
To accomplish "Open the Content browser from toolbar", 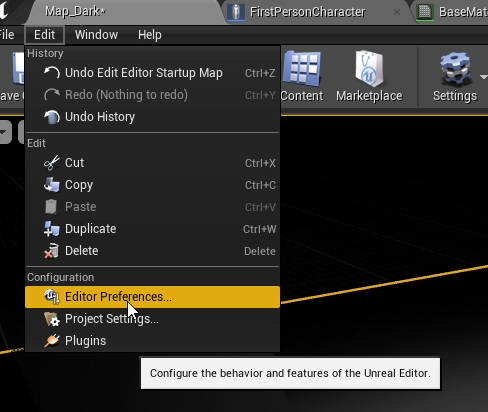I will pos(302,76).
